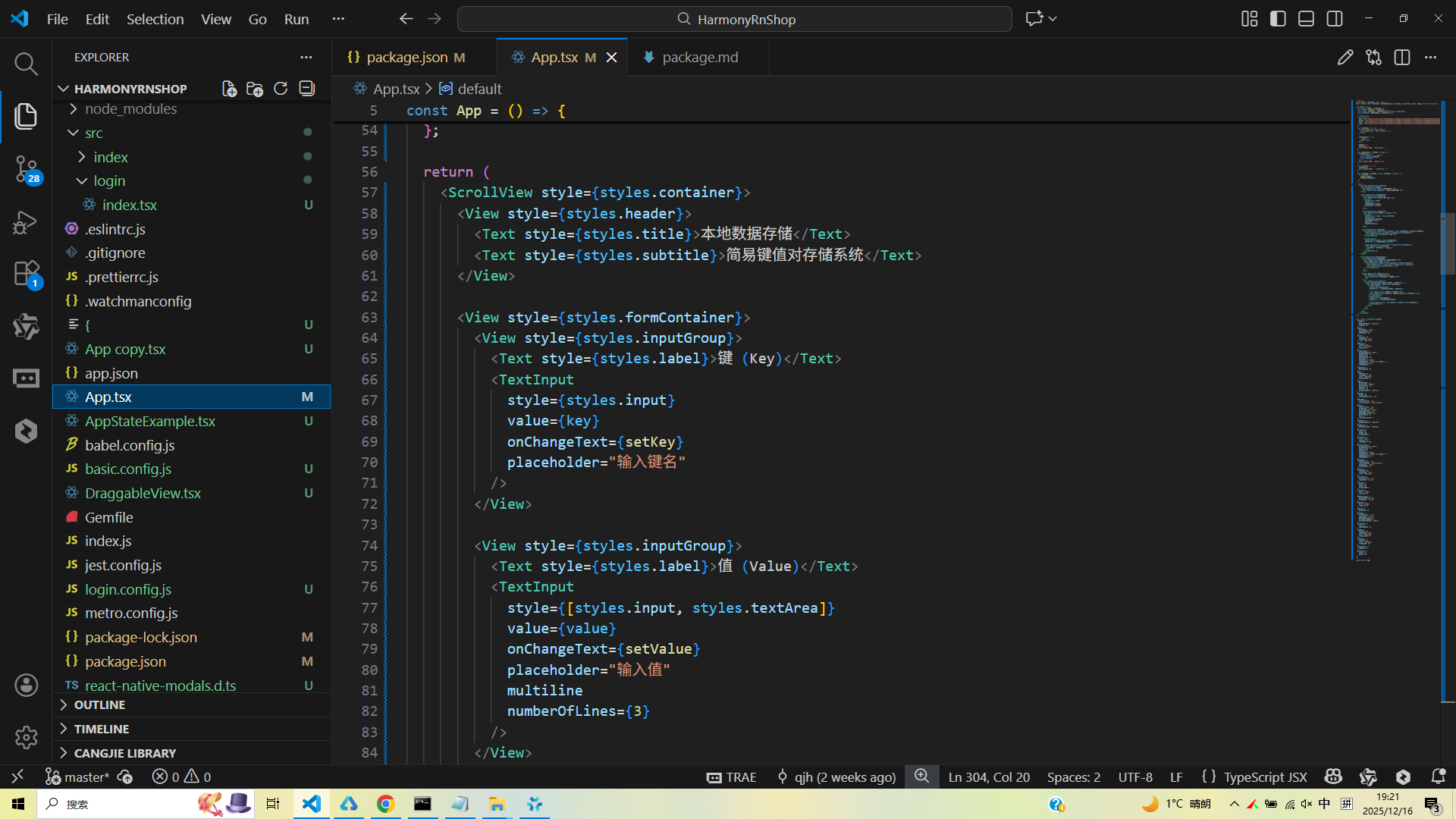
Task: Toggle the bottom panel visibility
Action: pyautogui.click(x=1306, y=19)
